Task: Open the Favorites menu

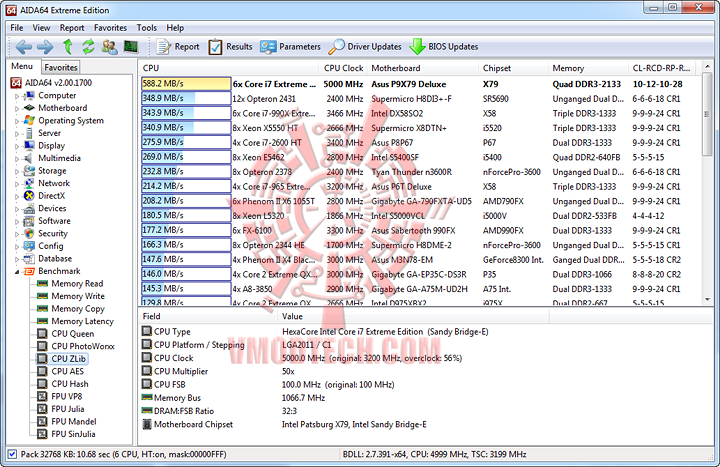Action: click(x=110, y=28)
